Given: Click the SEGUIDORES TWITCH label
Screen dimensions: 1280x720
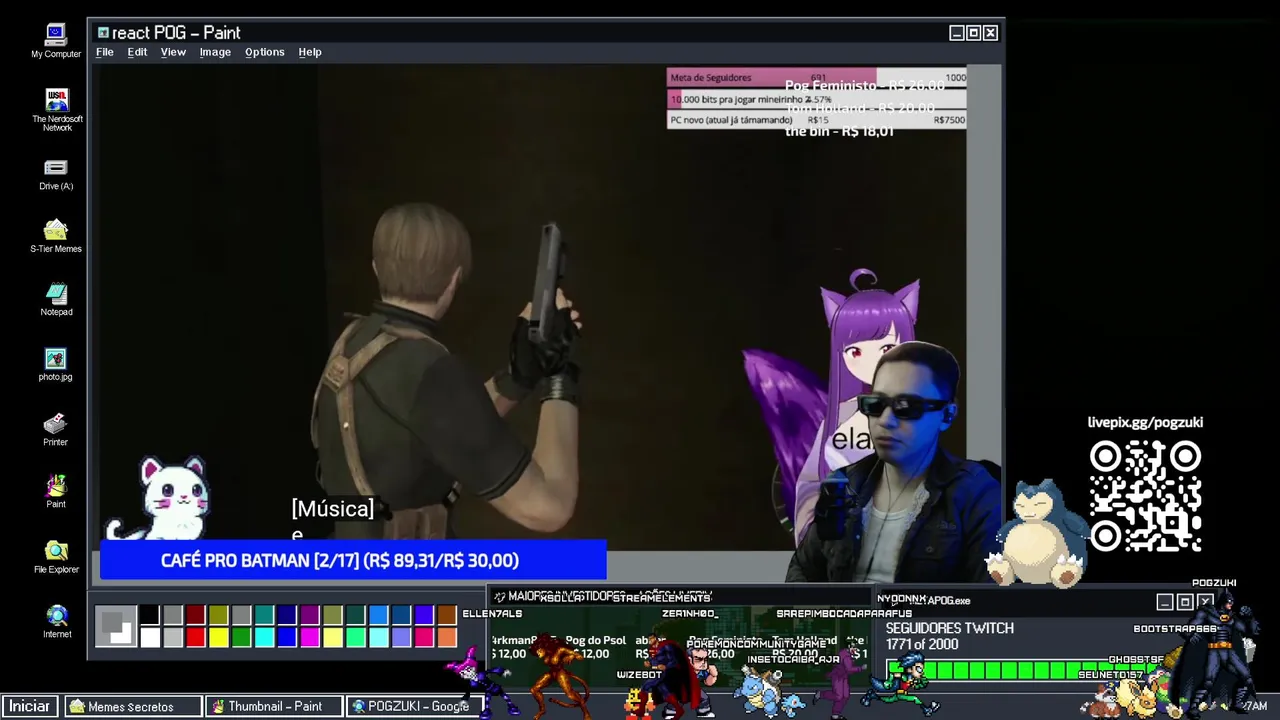Looking at the screenshot, I should pyautogui.click(x=950, y=628).
